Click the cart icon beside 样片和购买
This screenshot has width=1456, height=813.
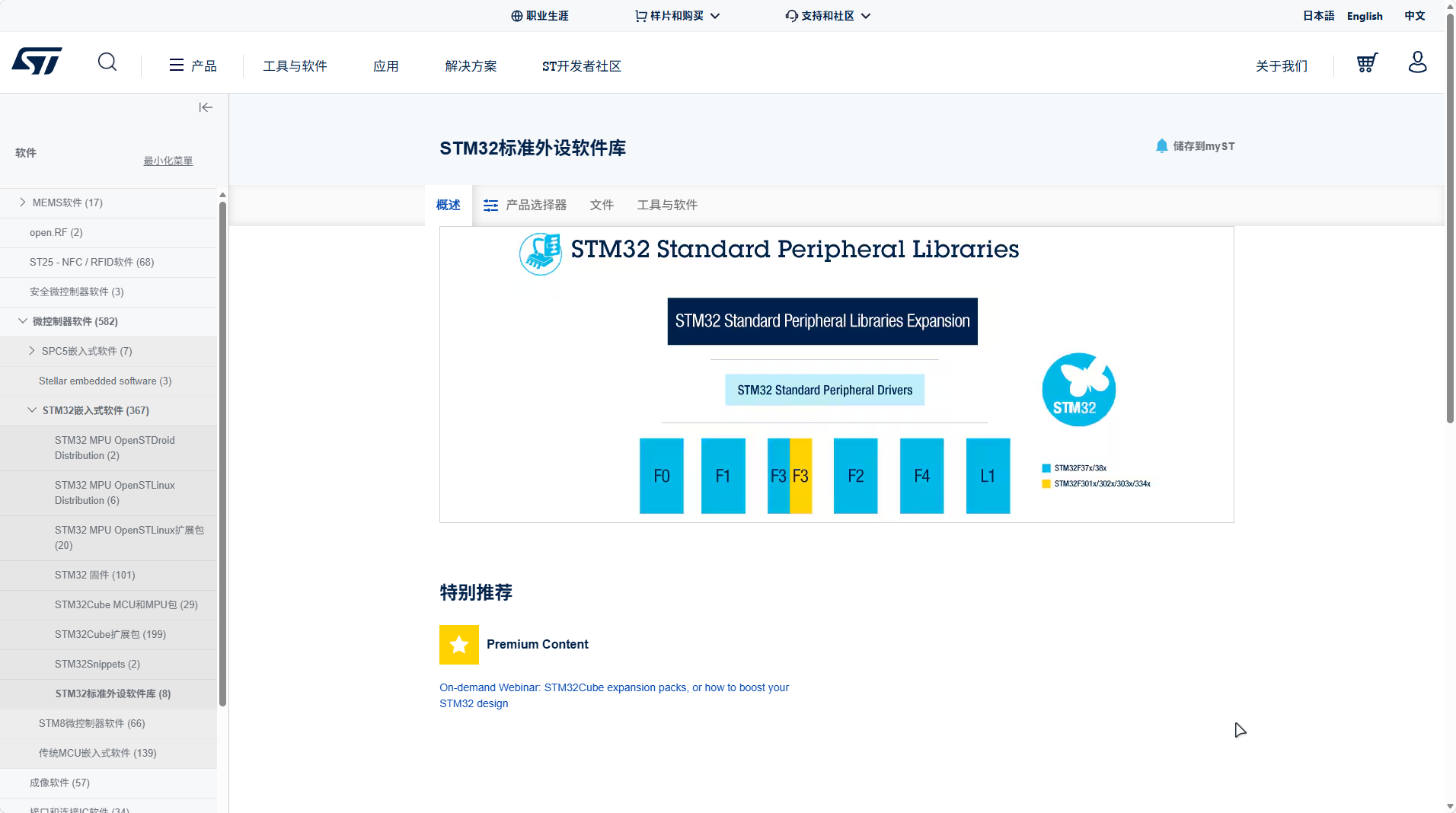(640, 16)
